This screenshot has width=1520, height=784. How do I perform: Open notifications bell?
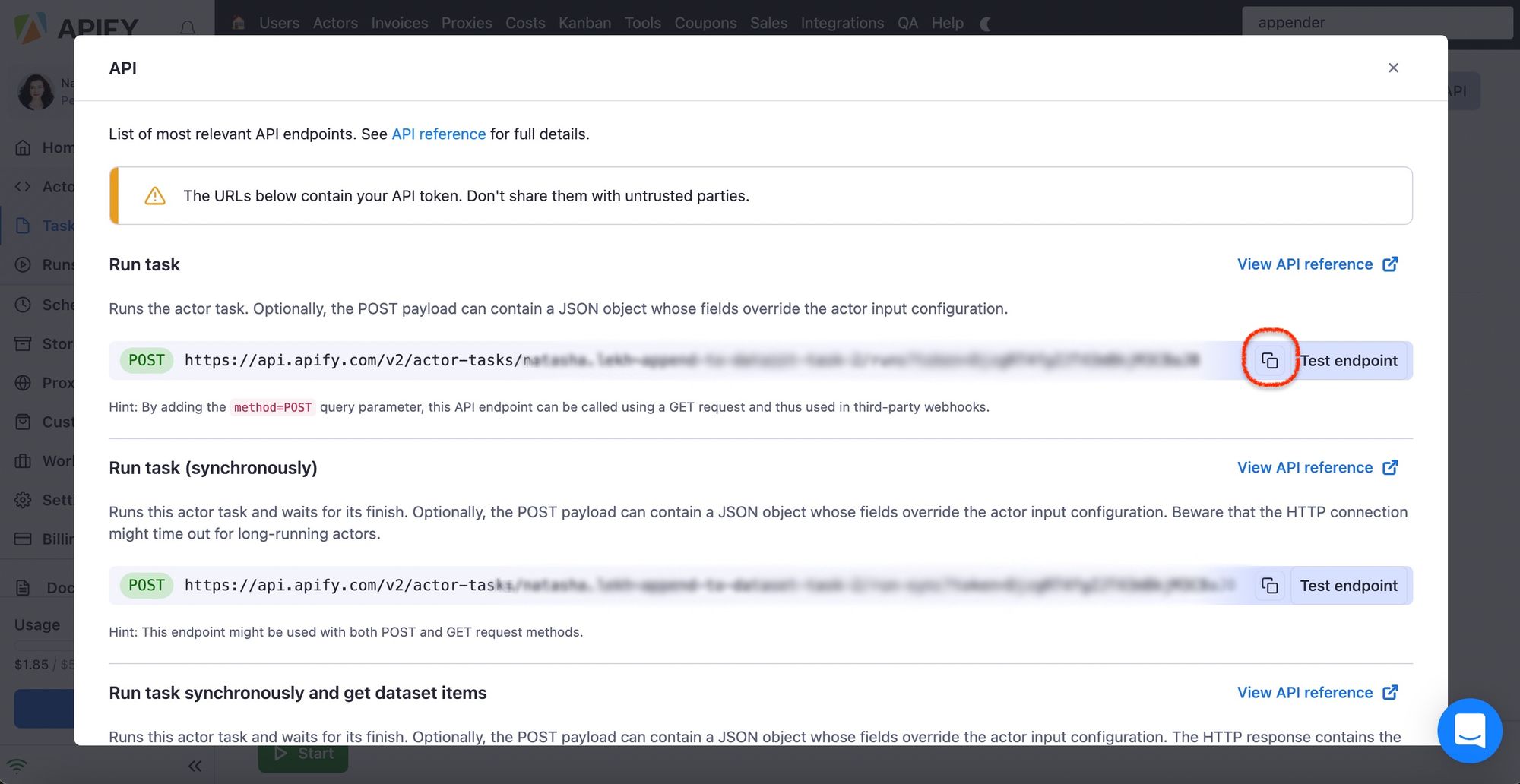pyautogui.click(x=188, y=27)
